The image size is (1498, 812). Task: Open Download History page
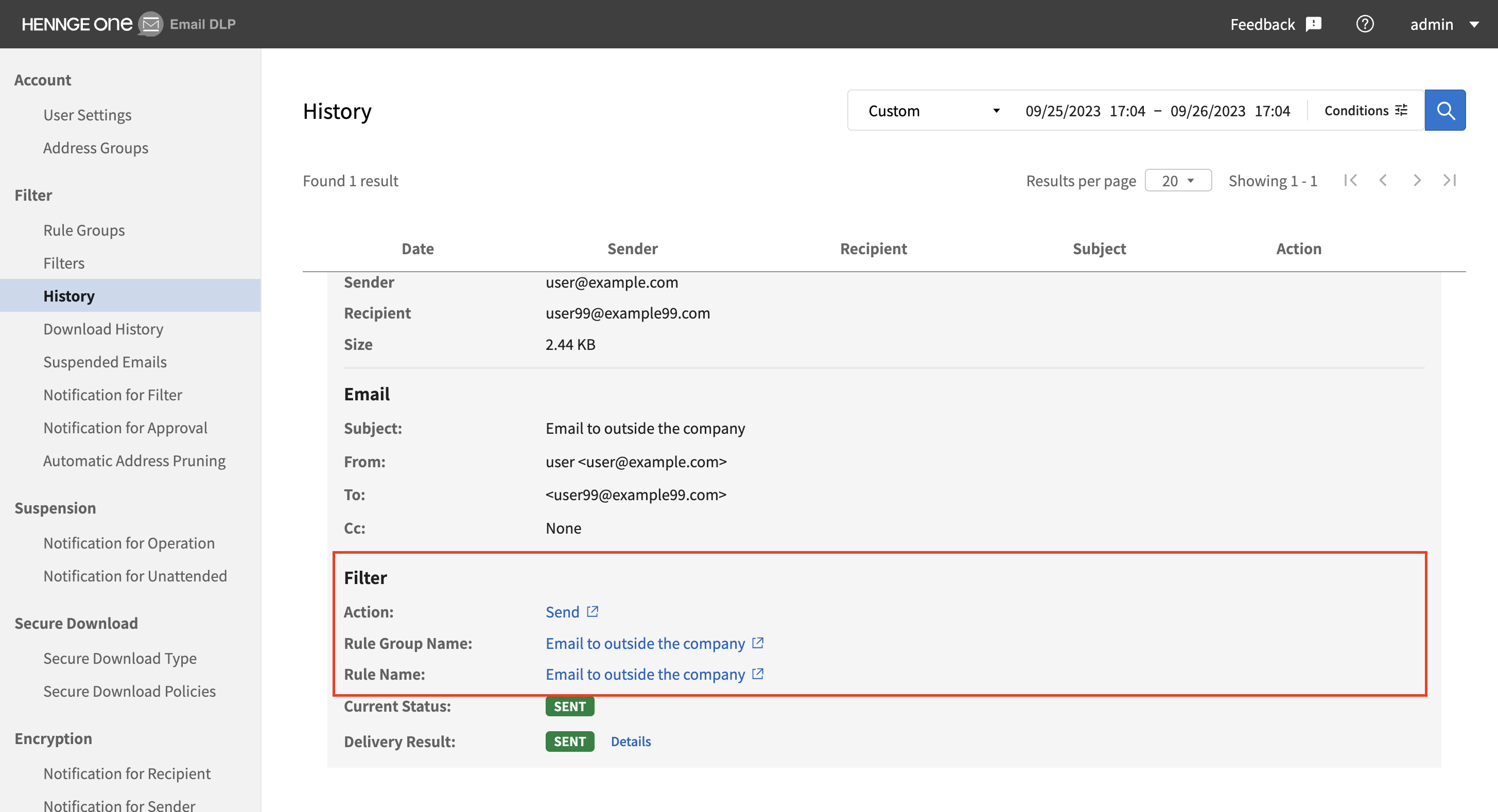coord(103,329)
